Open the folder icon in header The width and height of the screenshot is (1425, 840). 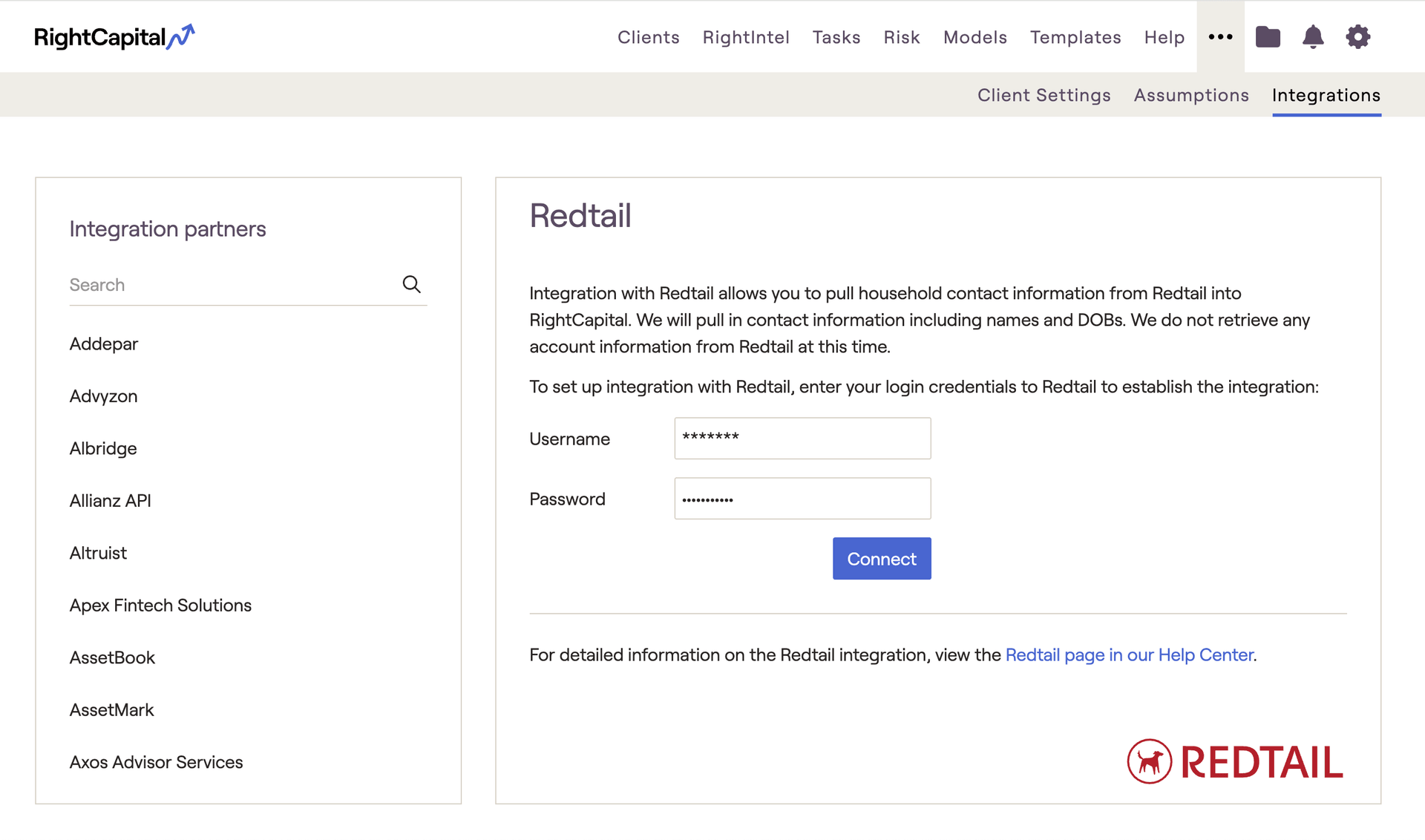(1268, 36)
